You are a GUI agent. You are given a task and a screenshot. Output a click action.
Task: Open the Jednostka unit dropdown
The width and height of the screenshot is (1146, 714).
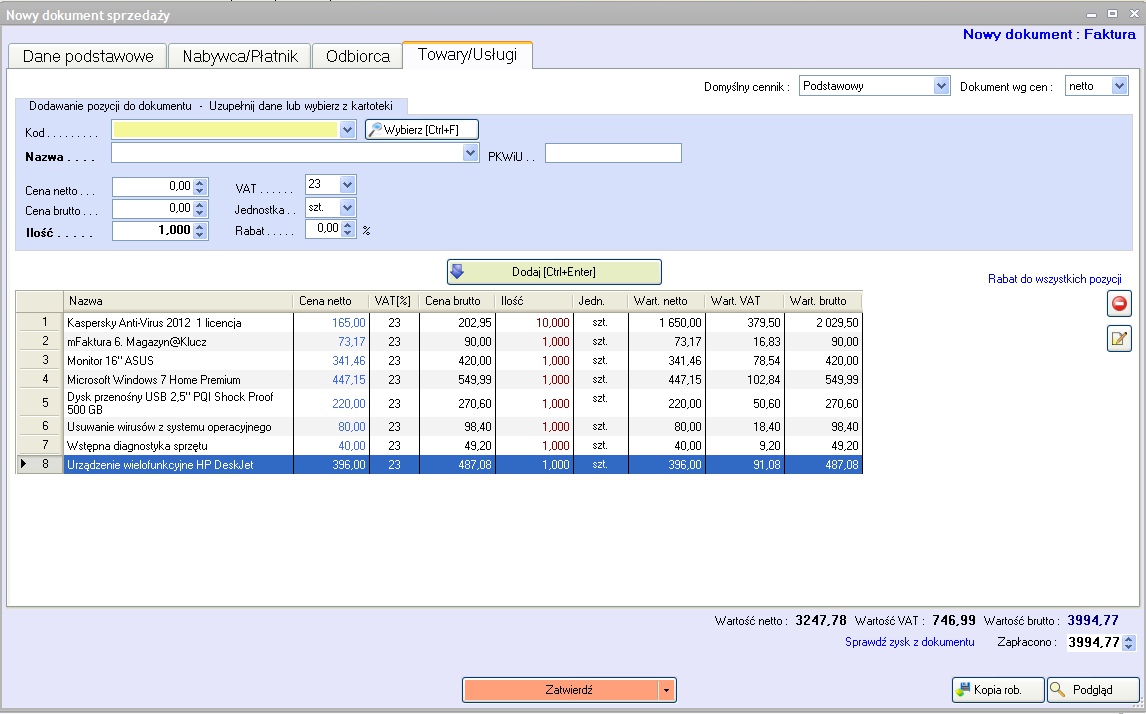347,207
